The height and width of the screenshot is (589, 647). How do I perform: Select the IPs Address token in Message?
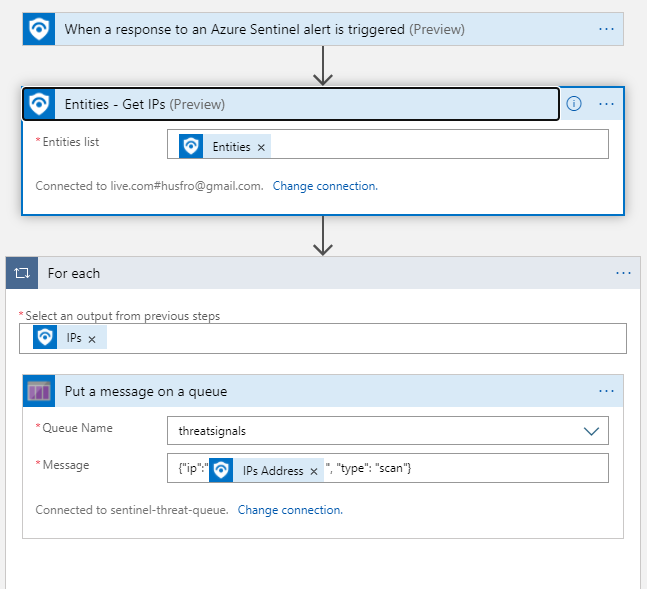(x=267, y=470)
